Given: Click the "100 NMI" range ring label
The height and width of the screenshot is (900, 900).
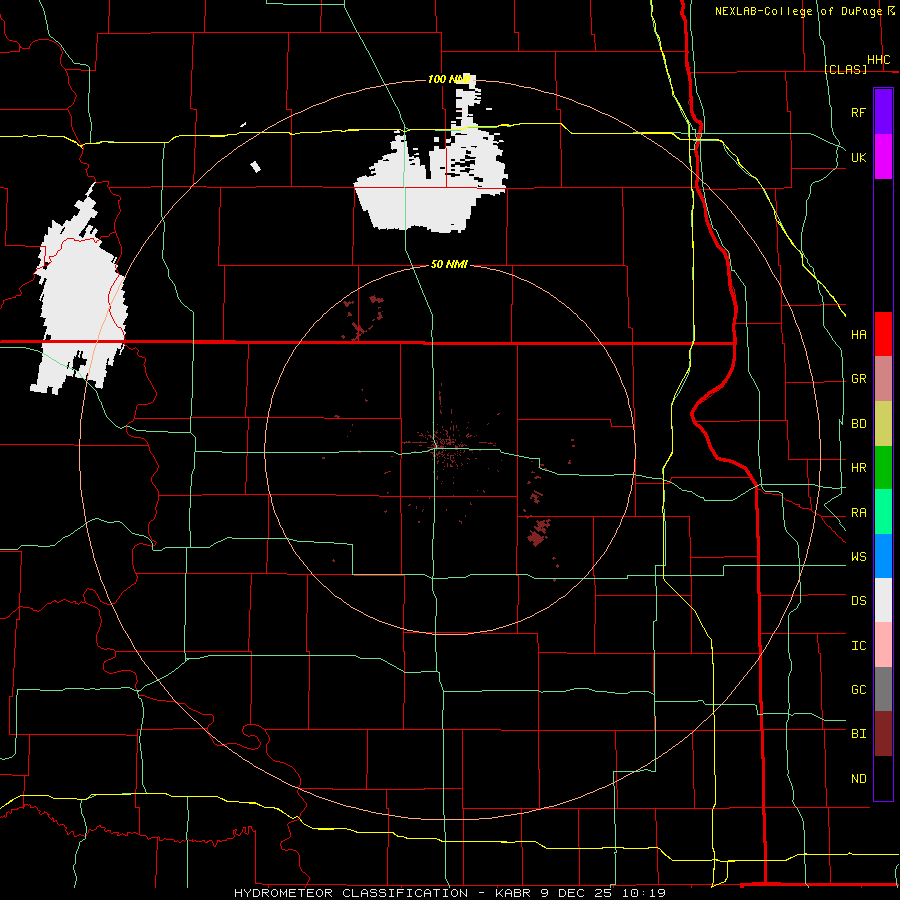Looking at the screenshot, I should click(449, 79).
